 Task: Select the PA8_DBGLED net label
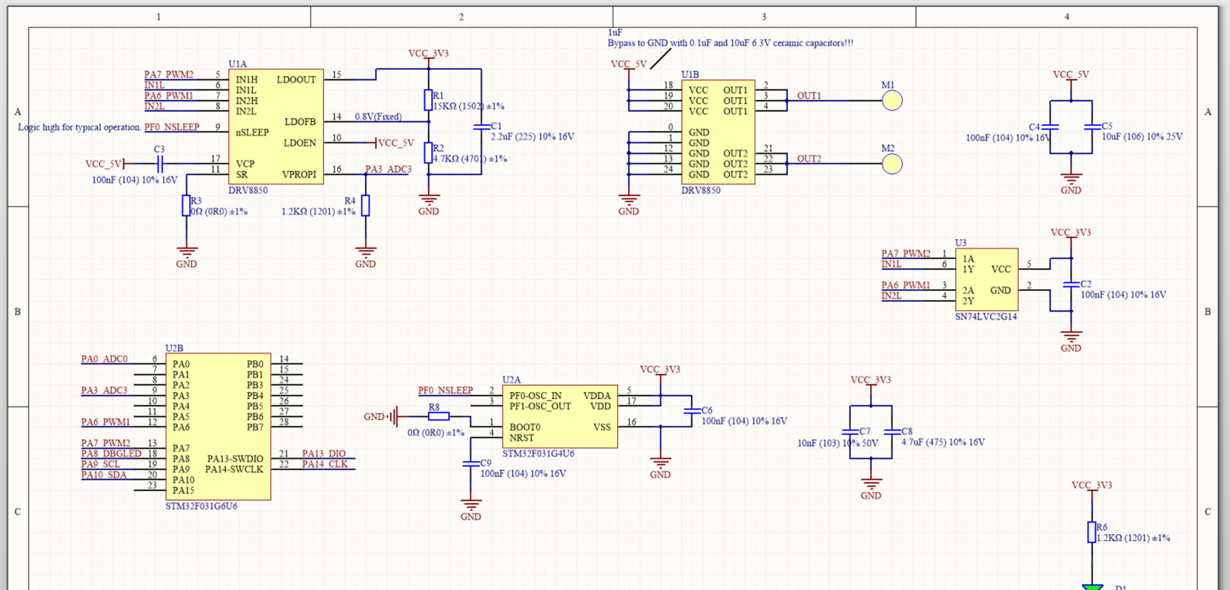pyautogui.click(x=111, y=453)
